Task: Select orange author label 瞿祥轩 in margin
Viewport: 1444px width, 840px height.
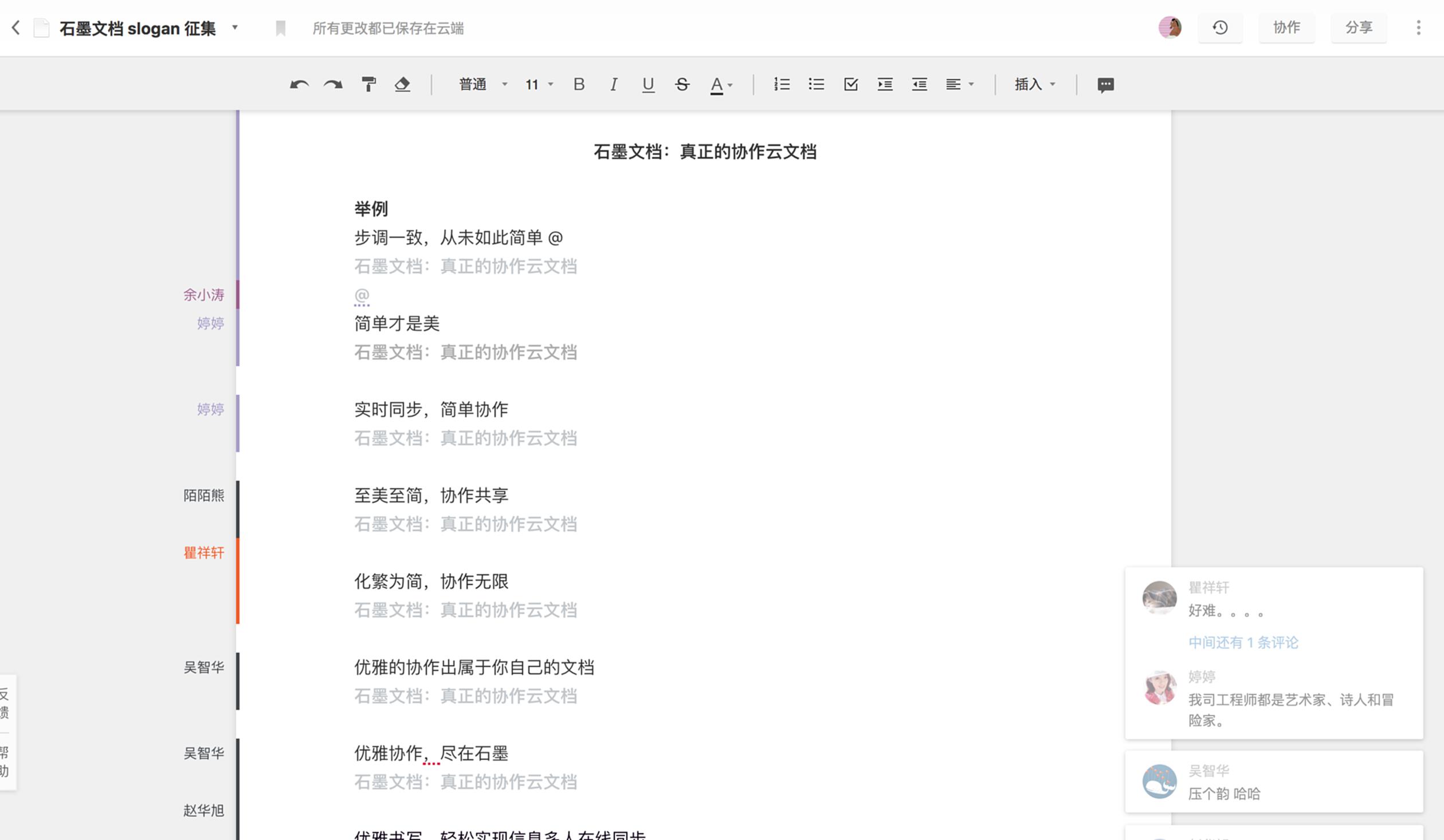Action: [203, 552]
